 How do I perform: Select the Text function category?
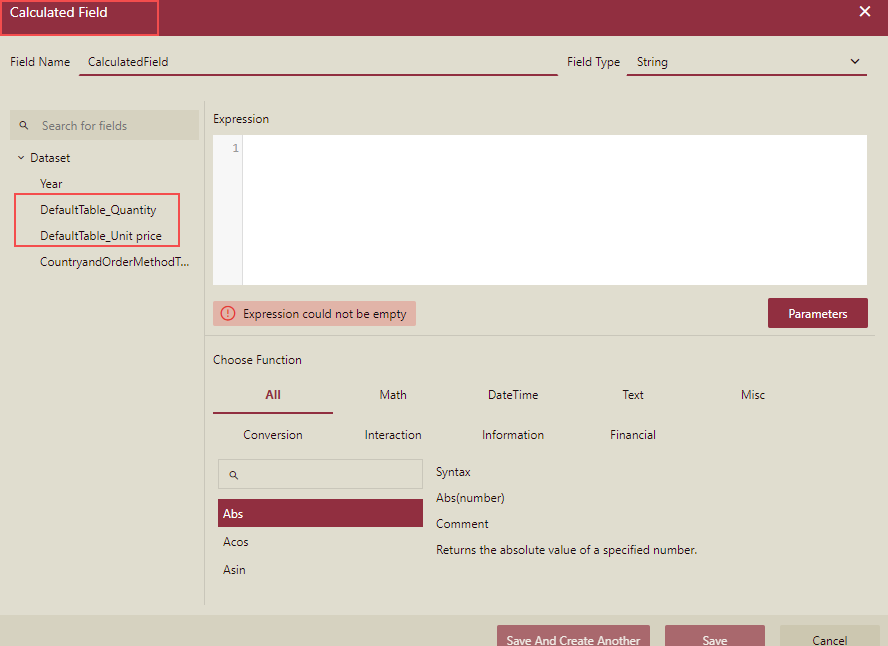[632, 394]
